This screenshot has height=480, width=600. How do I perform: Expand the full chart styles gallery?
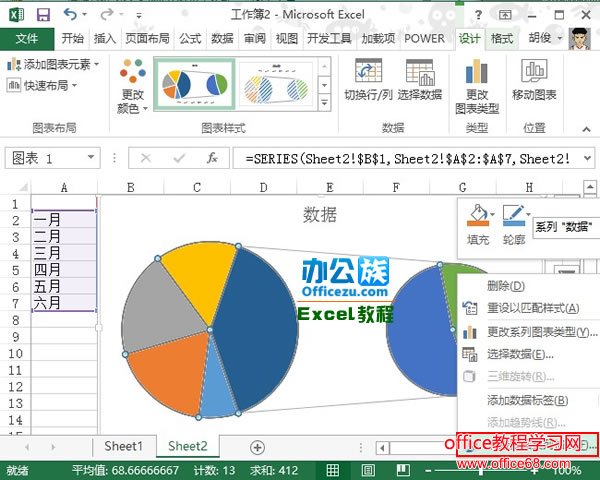point(324,103)
